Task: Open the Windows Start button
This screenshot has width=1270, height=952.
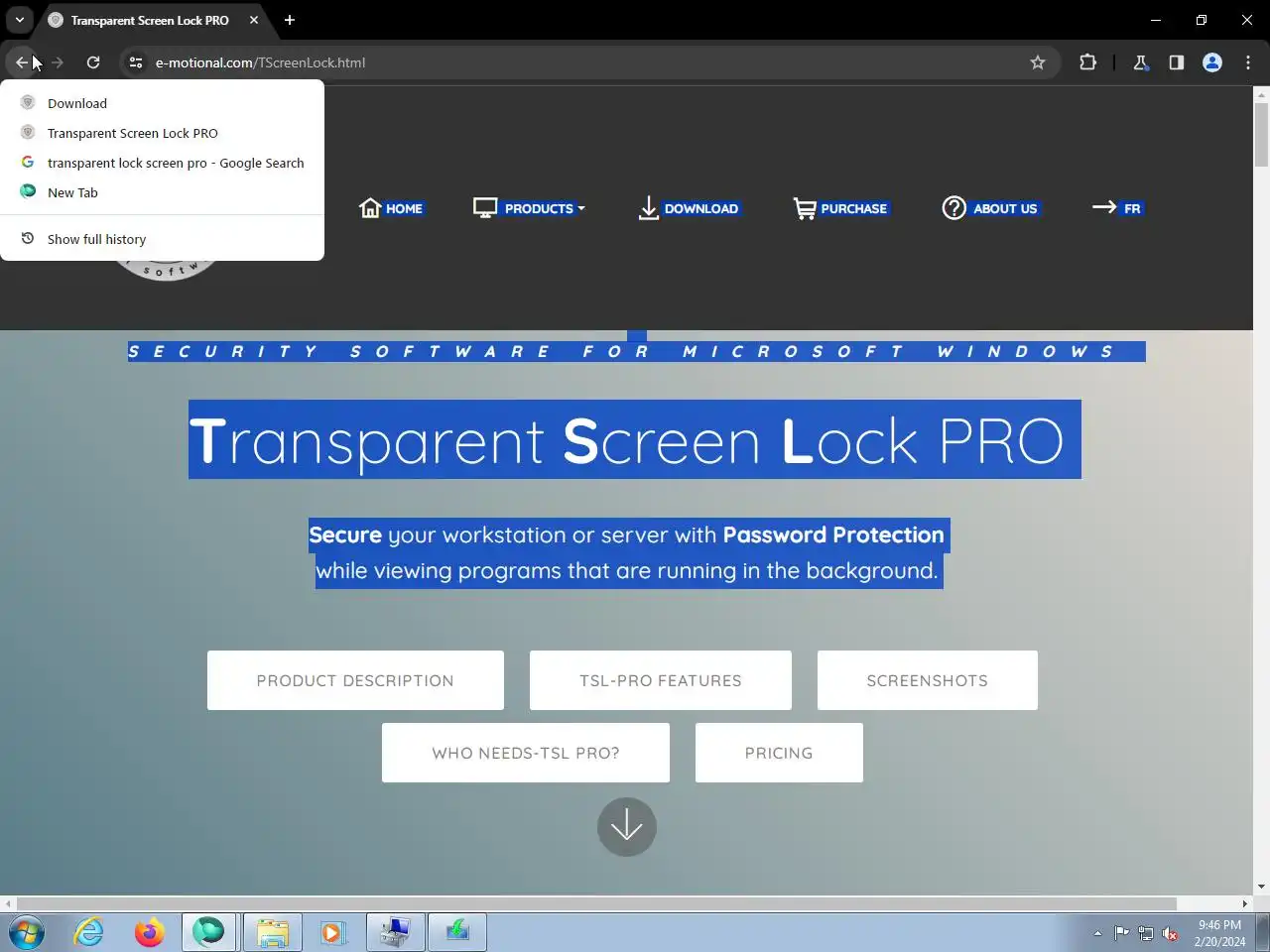Action: (27, 933)
